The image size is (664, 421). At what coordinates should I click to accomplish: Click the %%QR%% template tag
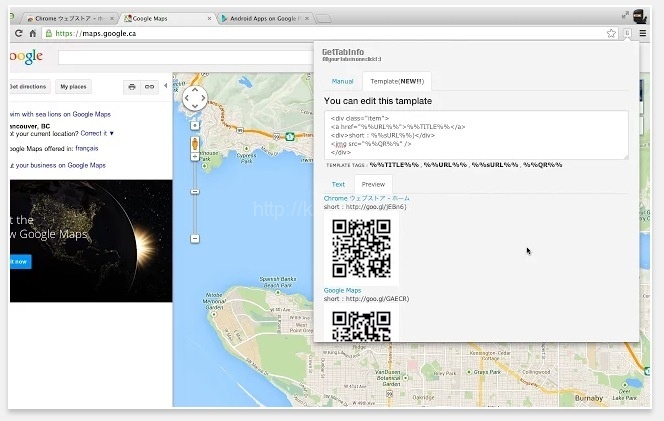coord(542,165)
